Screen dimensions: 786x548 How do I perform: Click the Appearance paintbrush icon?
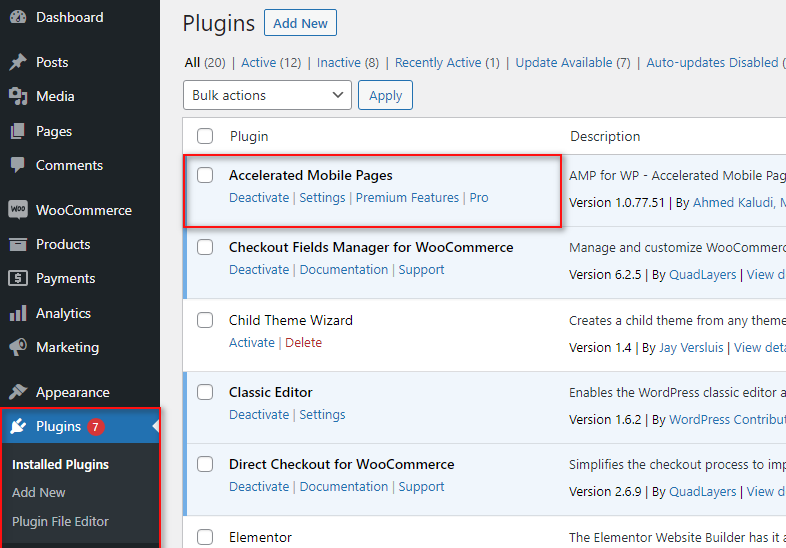(18, 392)
